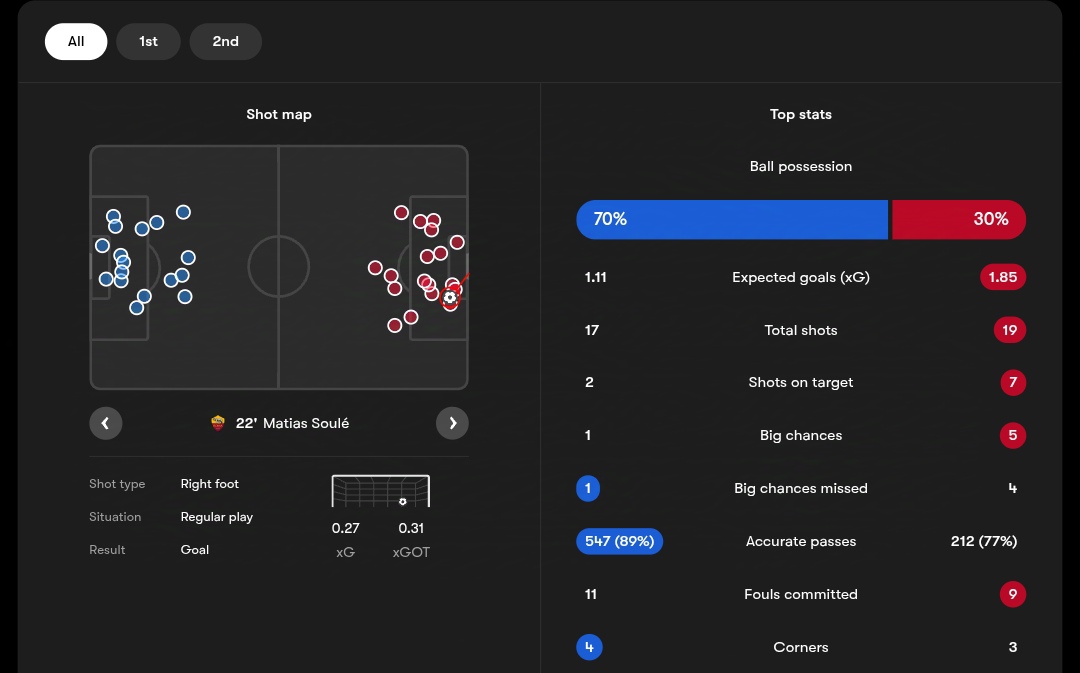Switch to the 1st half filter

pyautogui.click(x=148, y=41)
